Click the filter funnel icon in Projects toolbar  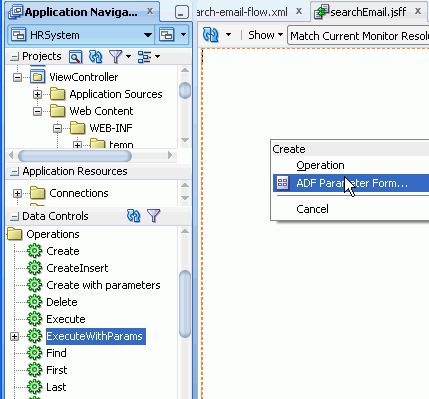[x=116, y=57]
